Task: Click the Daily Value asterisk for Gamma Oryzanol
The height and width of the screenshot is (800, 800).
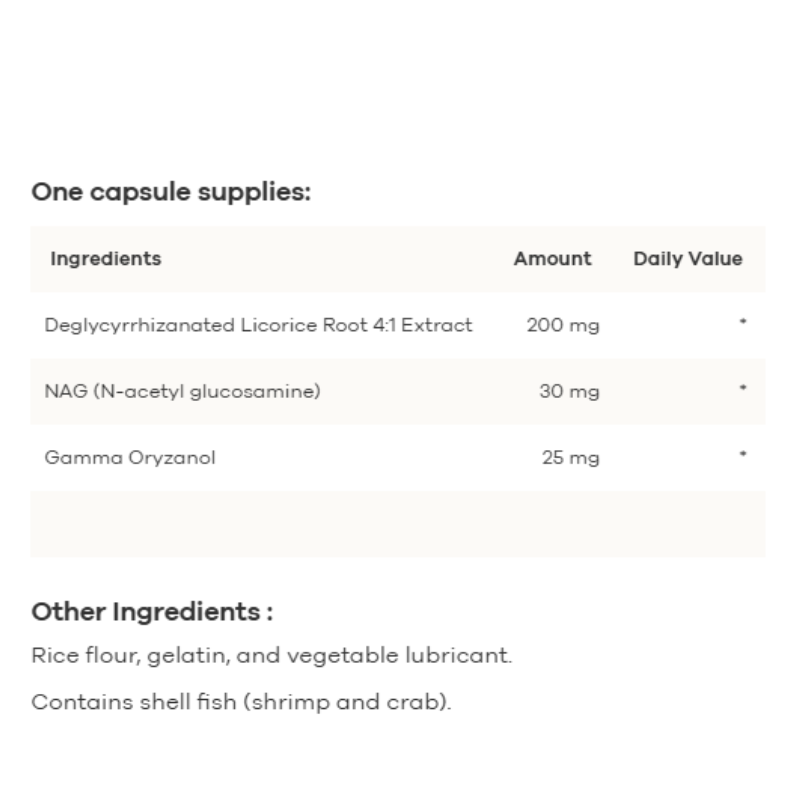Action: pyautogui.click(x=742, y=456)
